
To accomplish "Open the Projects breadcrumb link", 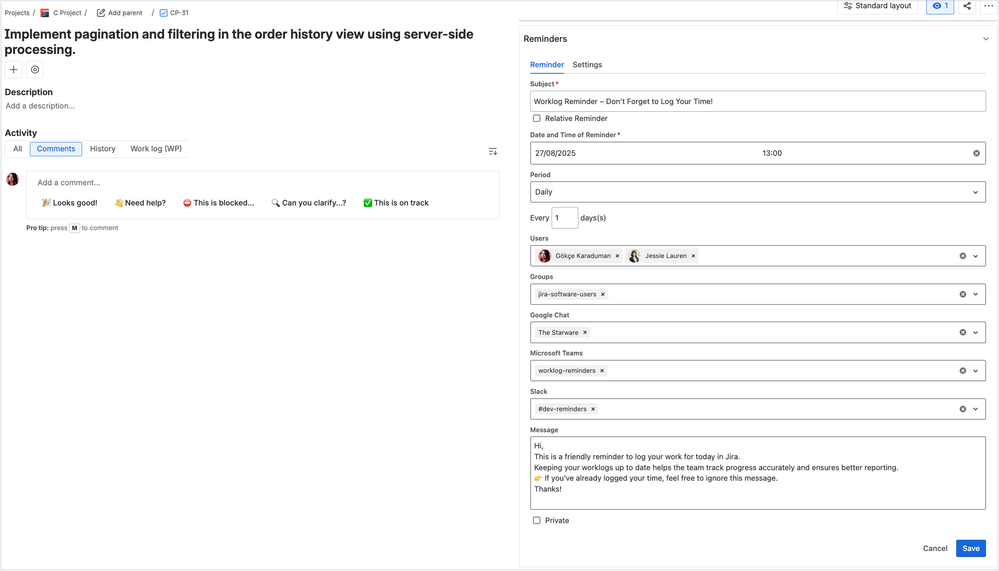I will (x=17, y=13).
